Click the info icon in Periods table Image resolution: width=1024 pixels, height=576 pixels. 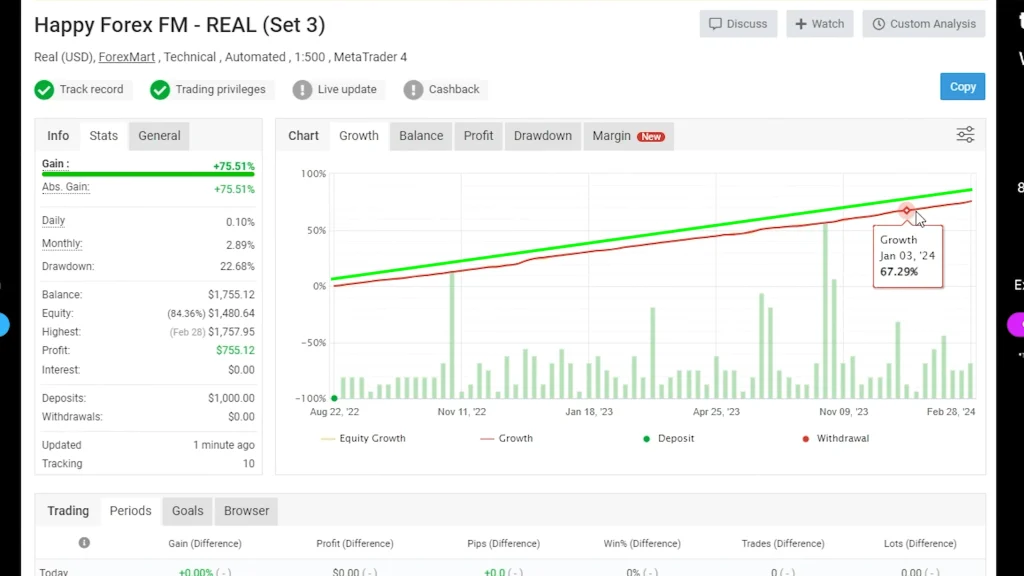point(84,543)
